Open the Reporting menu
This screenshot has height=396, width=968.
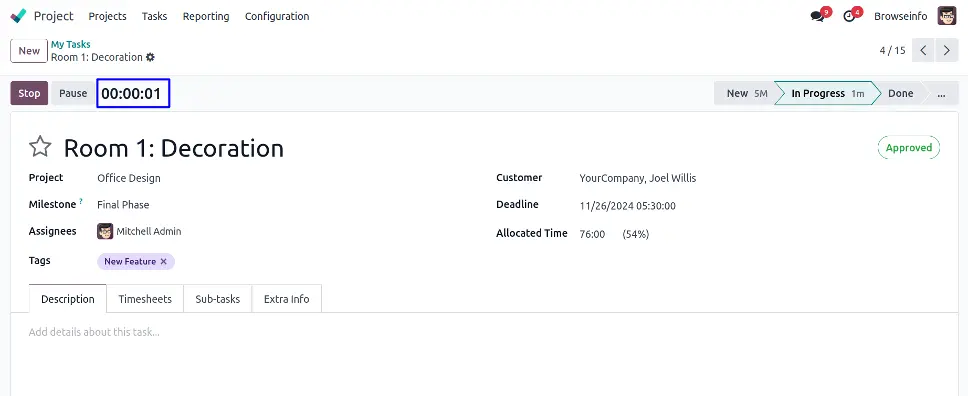[206, 17]
